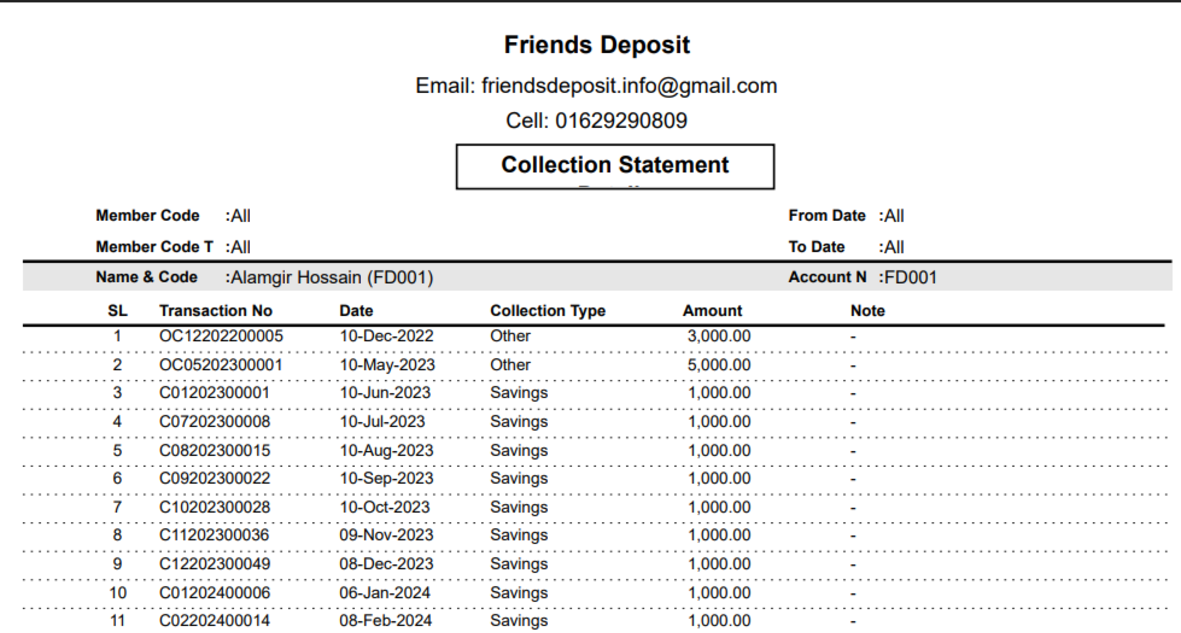Click the Amount column header
This screenshot has height=633, width=1181.
712,311
